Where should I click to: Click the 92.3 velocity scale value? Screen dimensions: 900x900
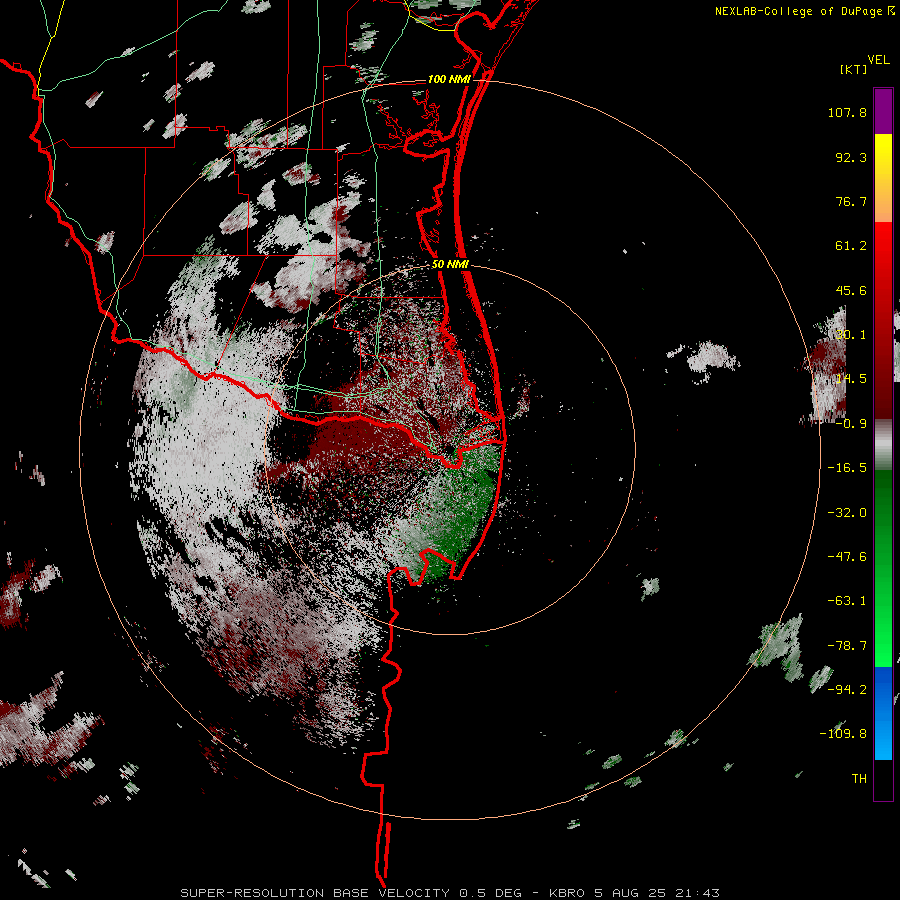[851, 157]
